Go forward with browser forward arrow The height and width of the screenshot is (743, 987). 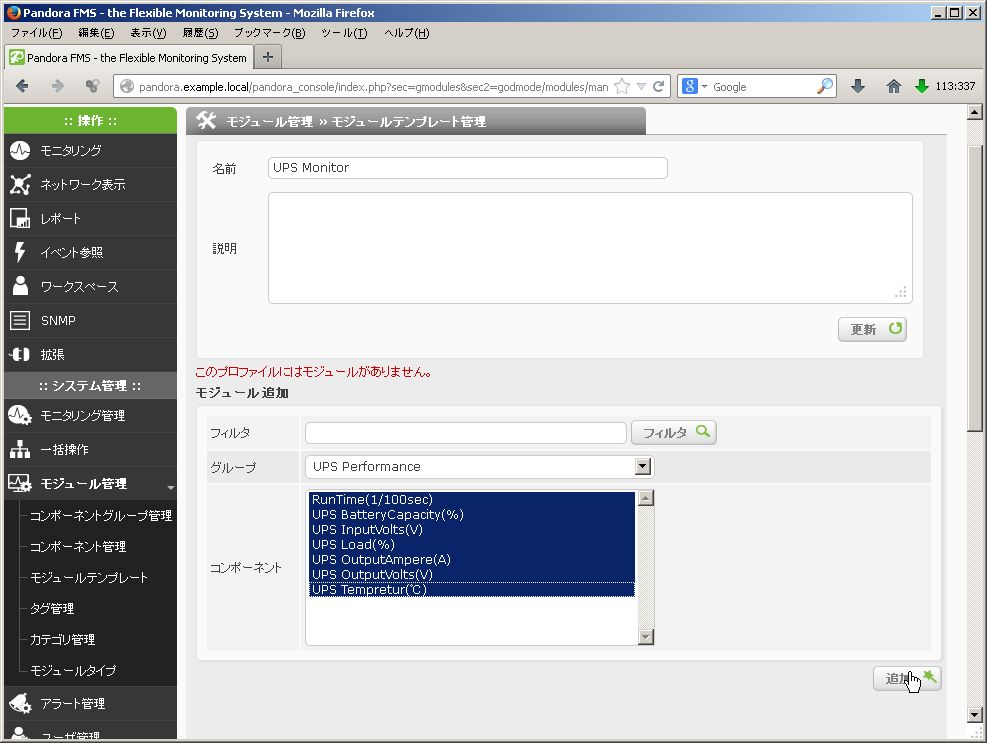(57, 86)
